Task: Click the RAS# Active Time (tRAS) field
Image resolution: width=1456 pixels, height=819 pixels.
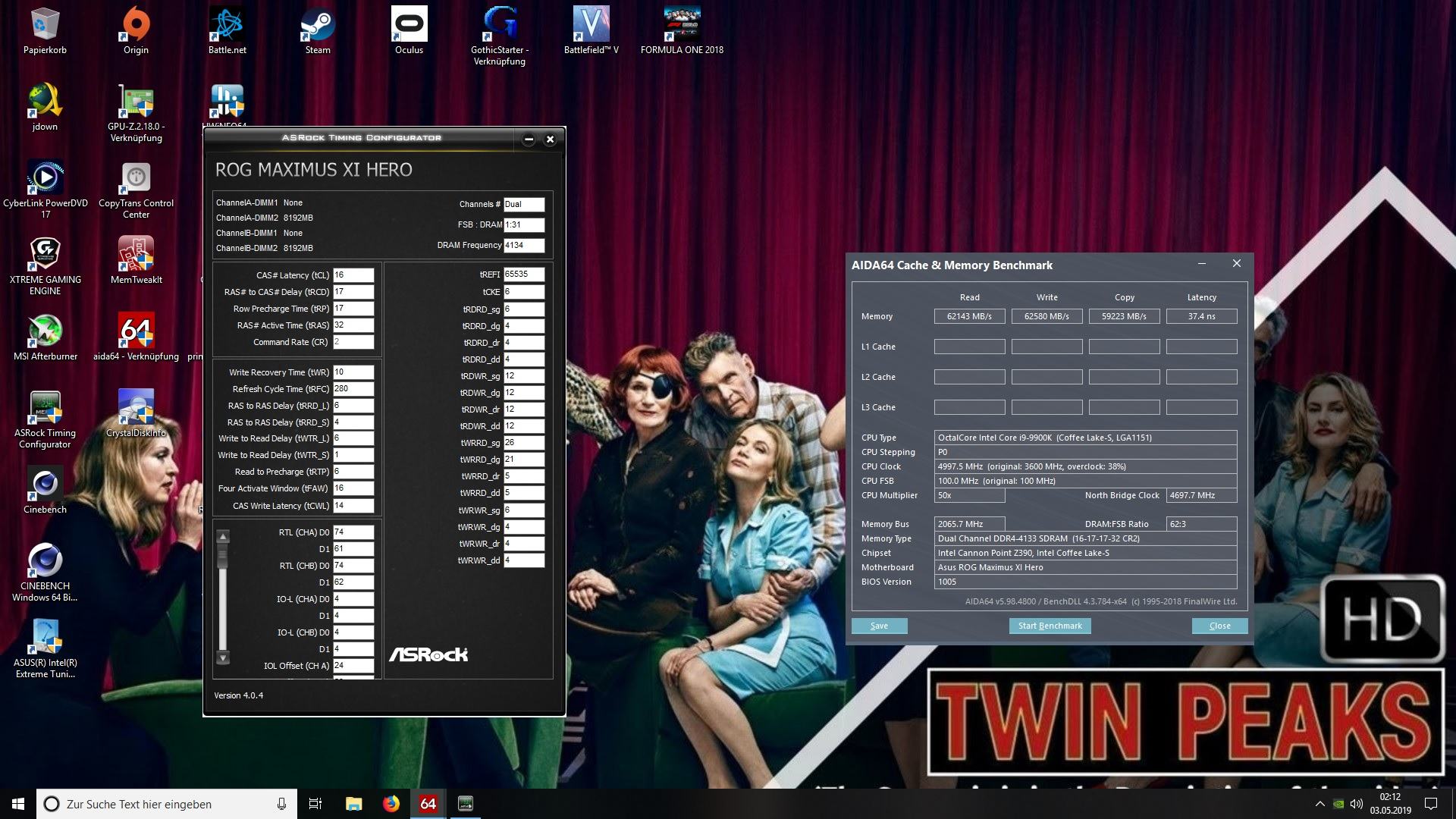Action: [x=353, y=325]
